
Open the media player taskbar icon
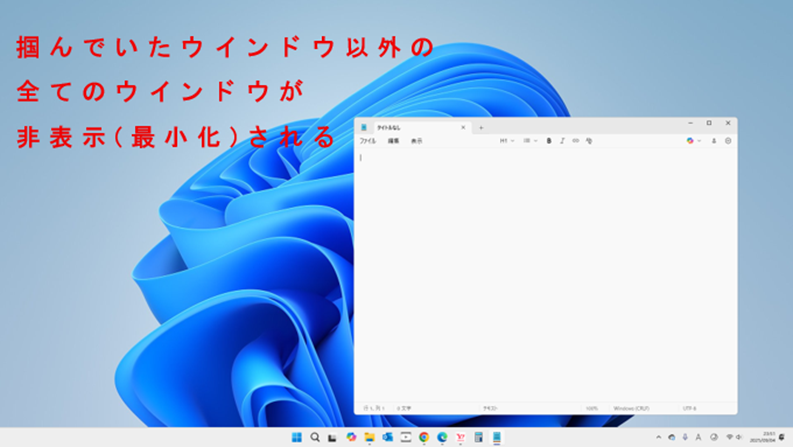406,437
